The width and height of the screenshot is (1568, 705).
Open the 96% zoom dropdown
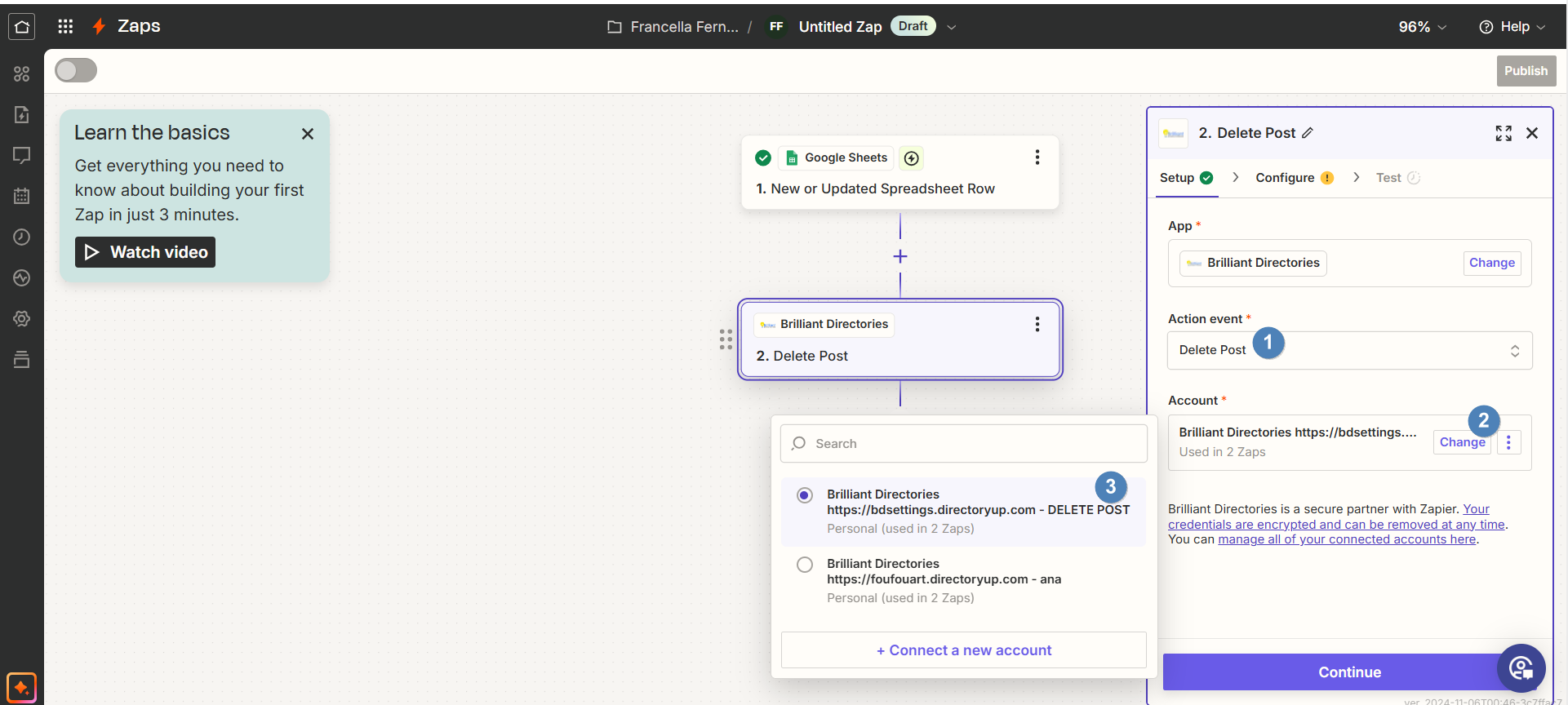coord(1423,27)
